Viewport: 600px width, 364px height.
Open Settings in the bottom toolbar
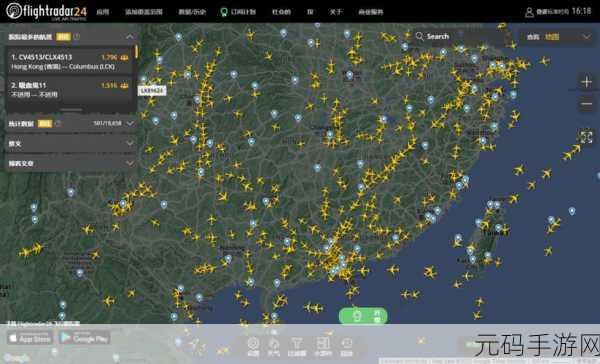253,347
